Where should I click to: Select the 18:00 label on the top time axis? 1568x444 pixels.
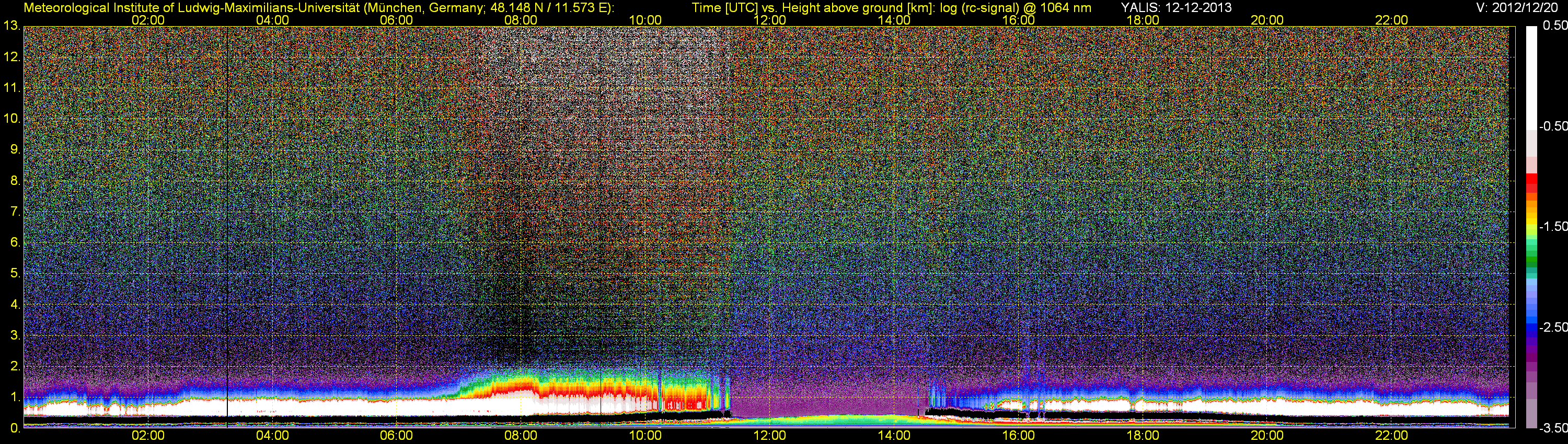(1143, 20)
